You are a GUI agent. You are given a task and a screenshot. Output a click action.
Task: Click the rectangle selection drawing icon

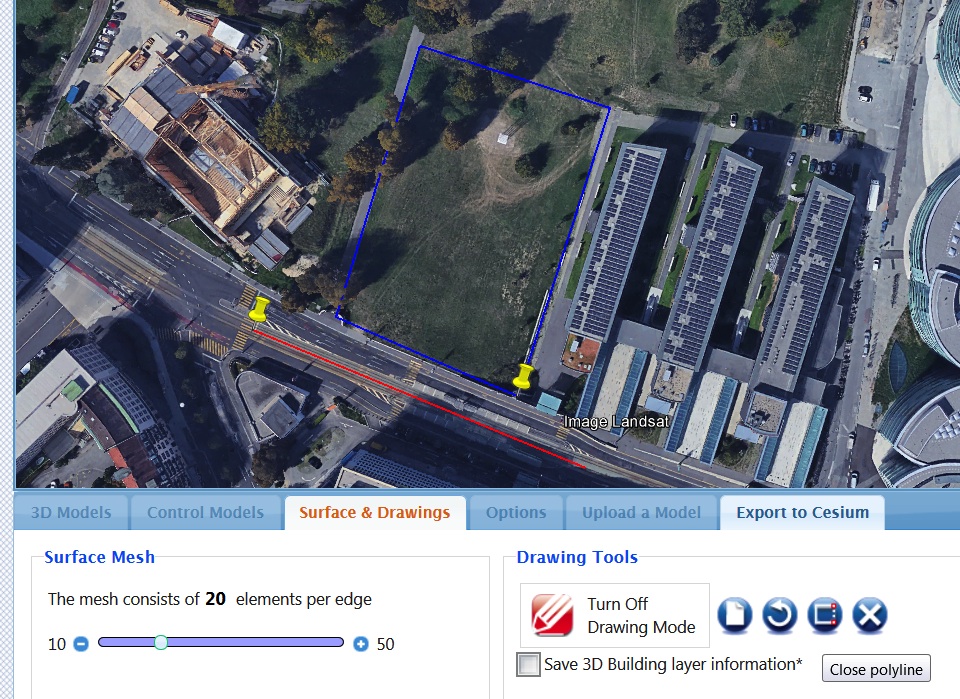click(x=824, y=615)
